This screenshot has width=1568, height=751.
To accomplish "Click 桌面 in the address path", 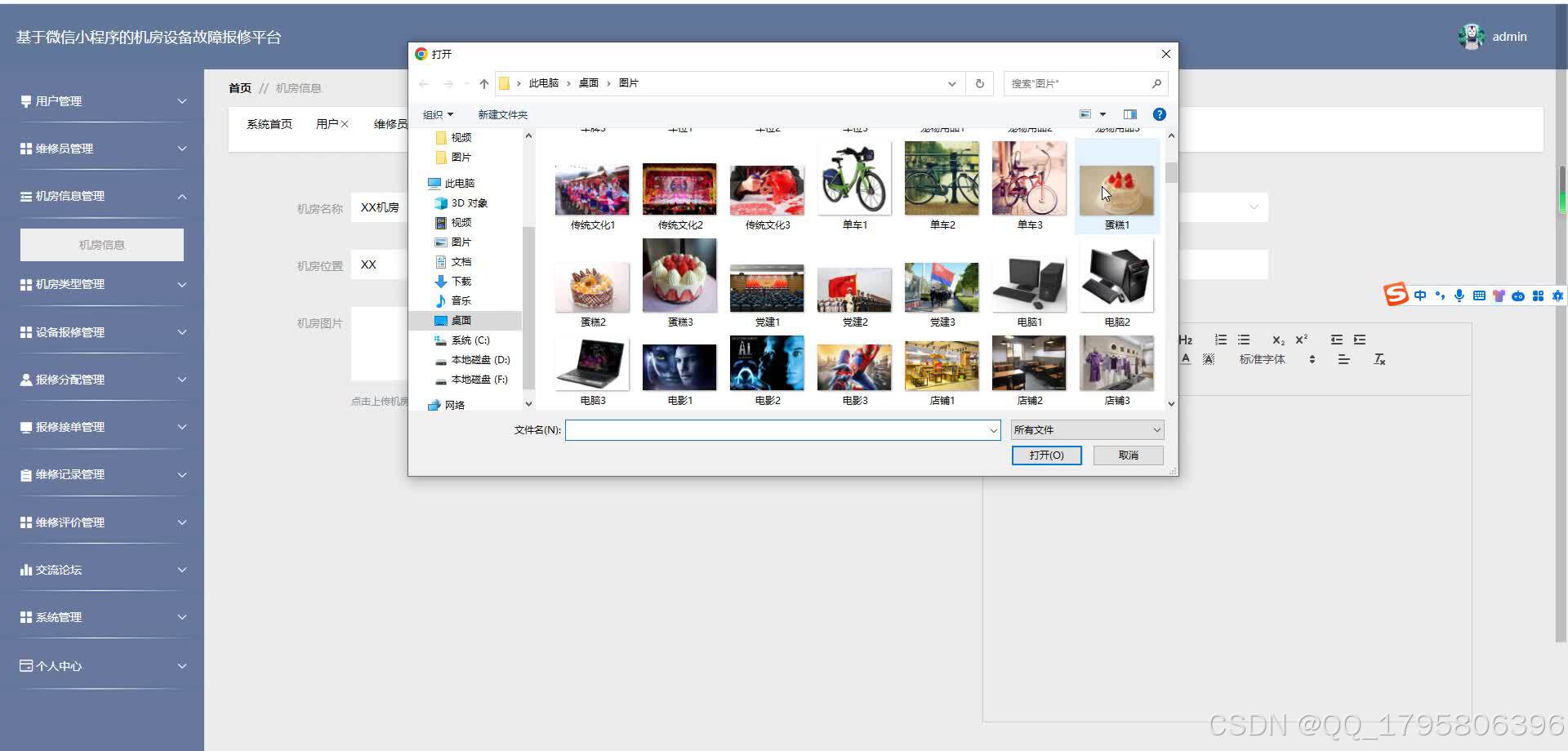I will tap(588, 83).
